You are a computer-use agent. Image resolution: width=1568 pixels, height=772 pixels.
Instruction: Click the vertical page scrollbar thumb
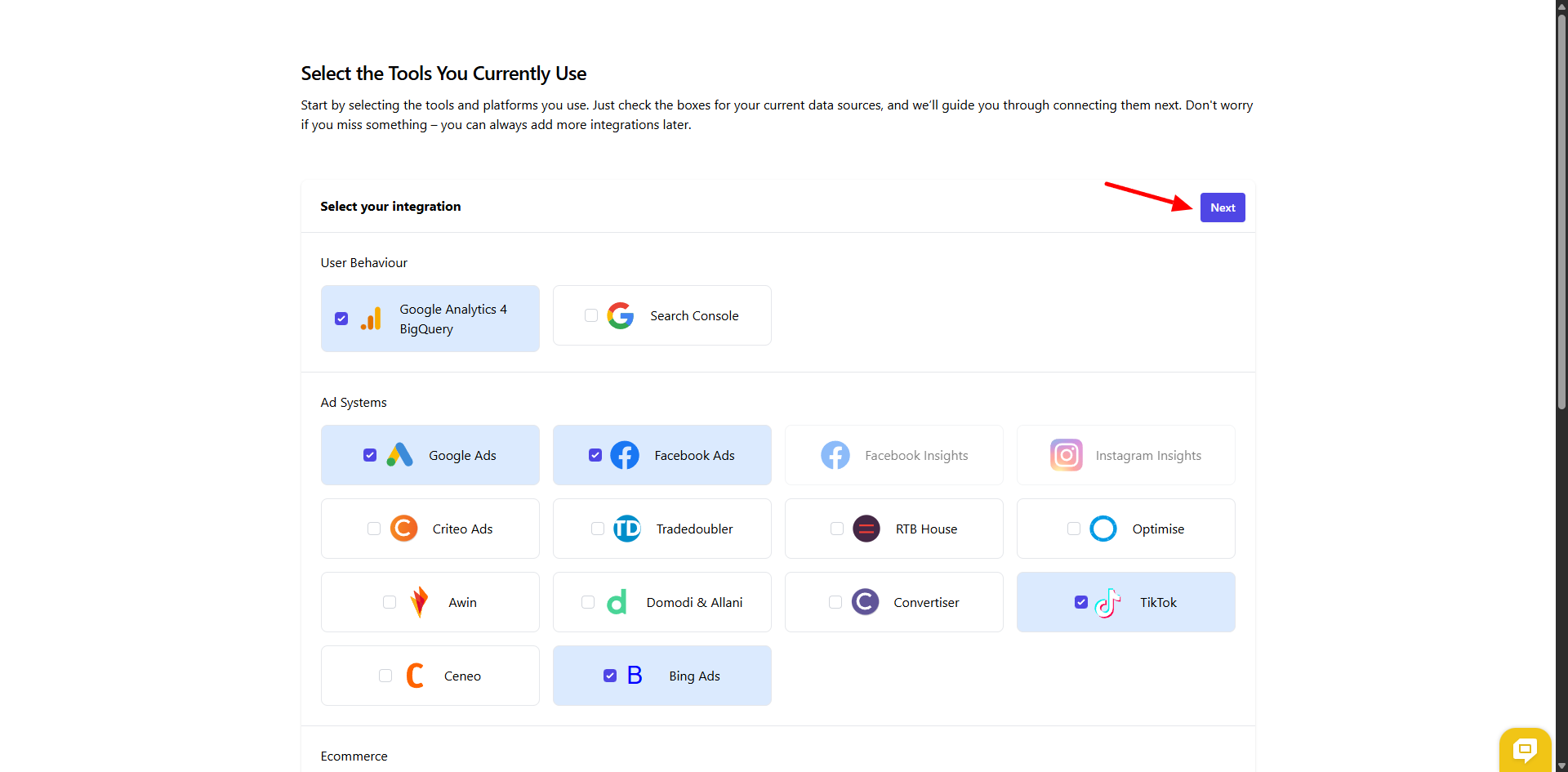(x=1561, y=212)
